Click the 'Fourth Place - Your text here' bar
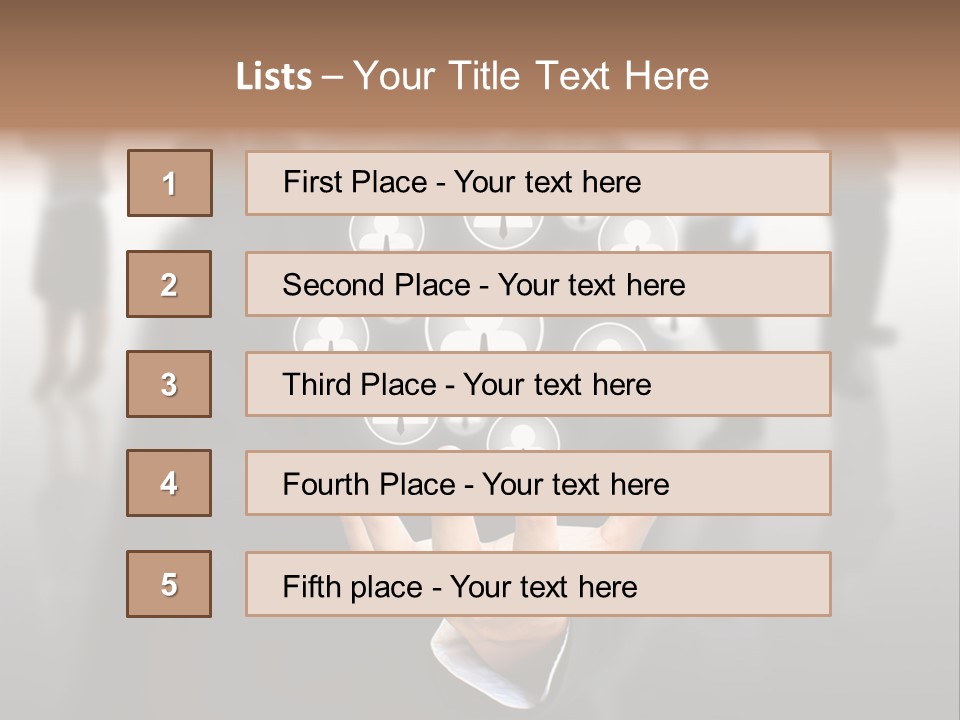 [x=538, y=484]
